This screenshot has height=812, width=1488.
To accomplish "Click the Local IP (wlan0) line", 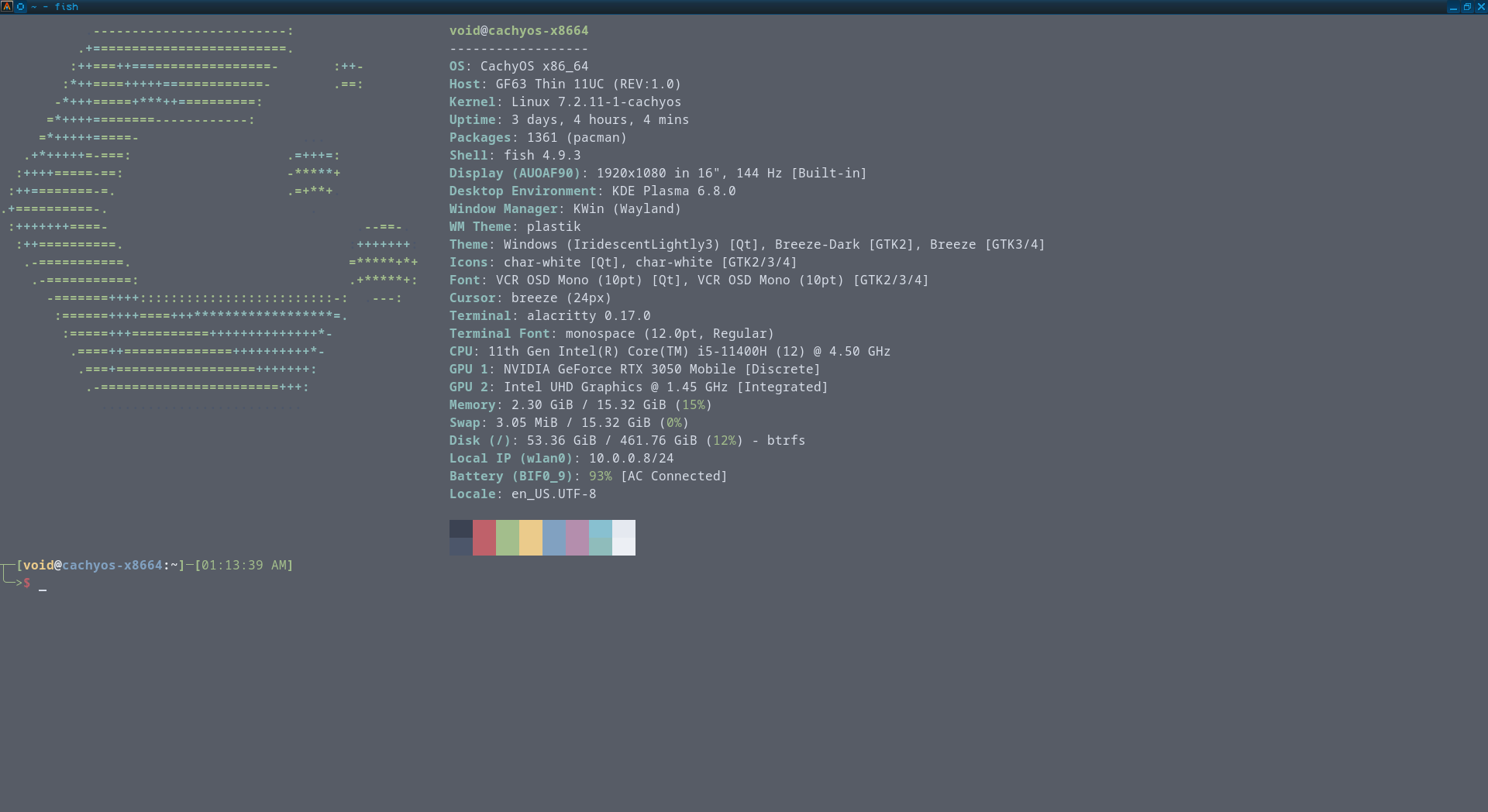I will pyautogui.click(x=562, y=459).
